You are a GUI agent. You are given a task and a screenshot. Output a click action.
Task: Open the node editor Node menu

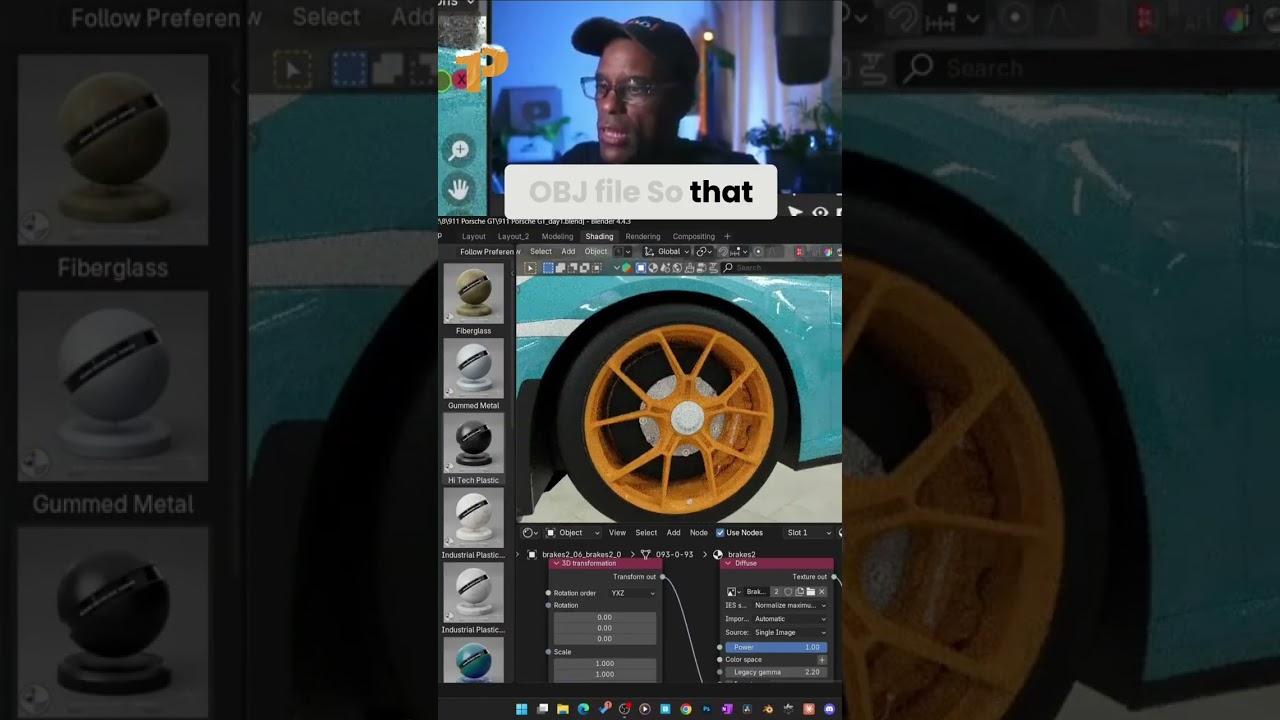(x=699, y=532)
